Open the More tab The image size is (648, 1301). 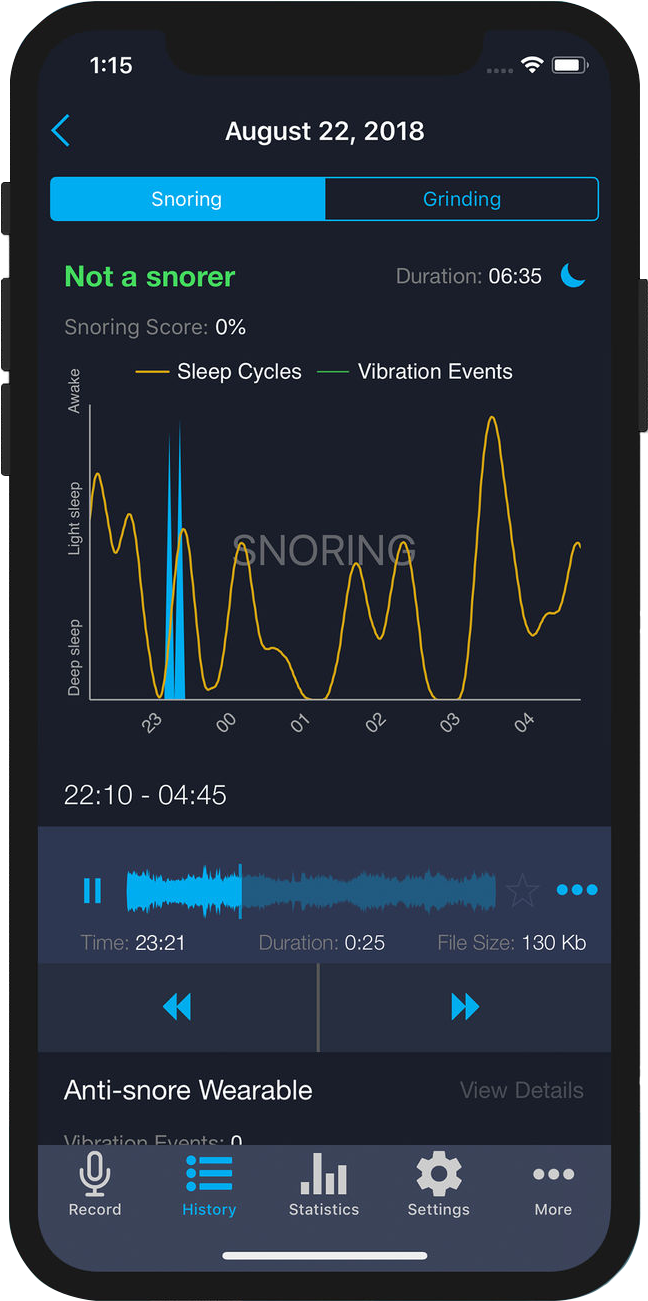tap(553, 1186)
